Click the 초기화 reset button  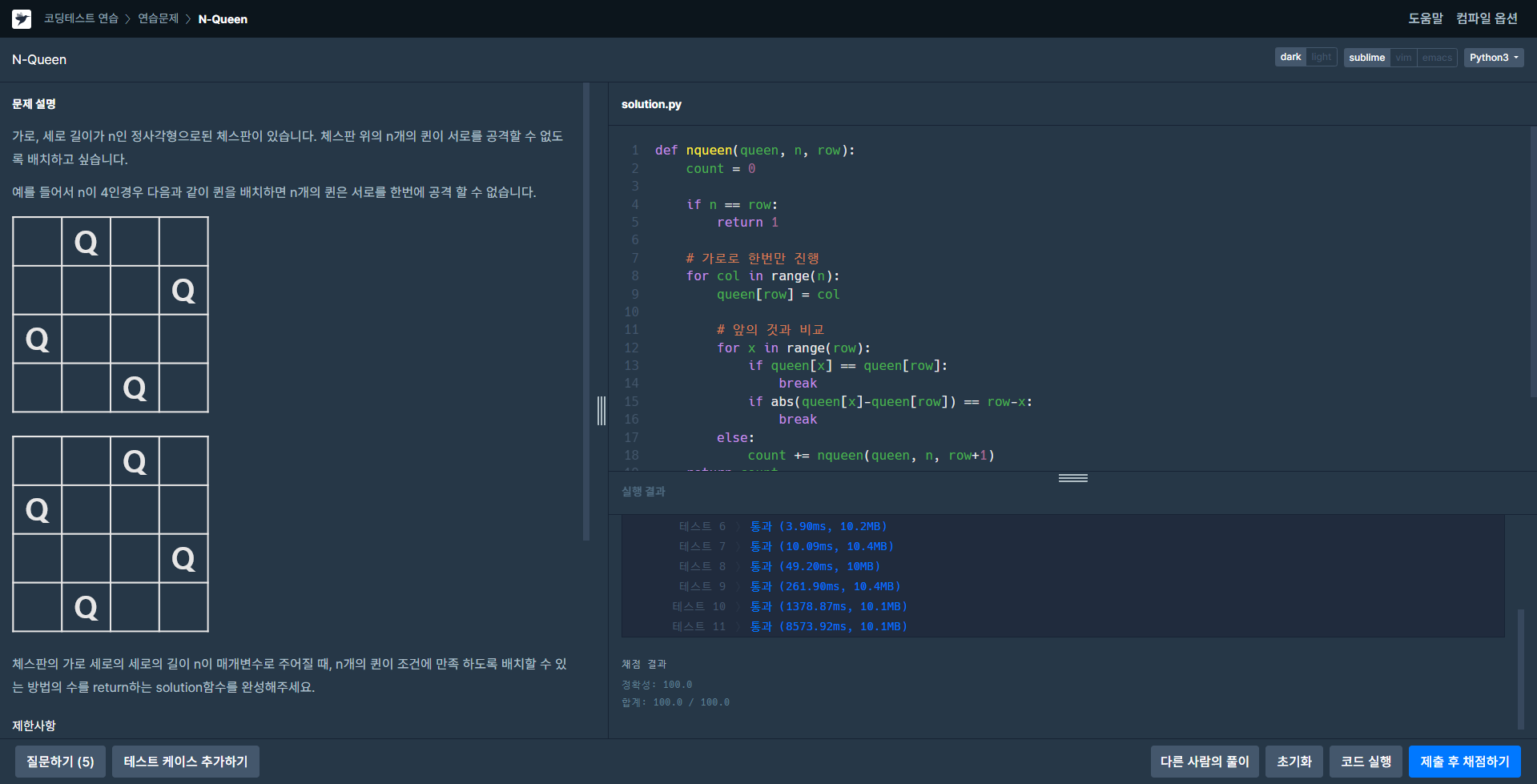[1294, 762]
